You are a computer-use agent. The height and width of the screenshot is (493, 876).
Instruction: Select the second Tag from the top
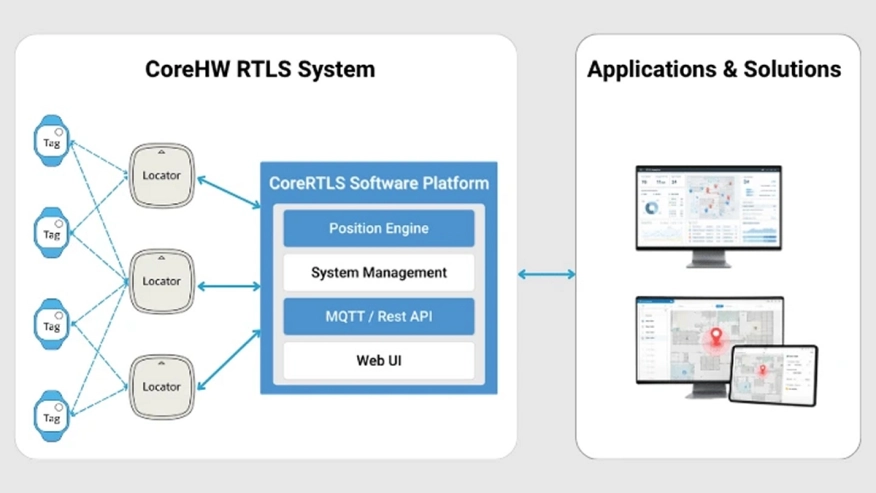(51, 233)
